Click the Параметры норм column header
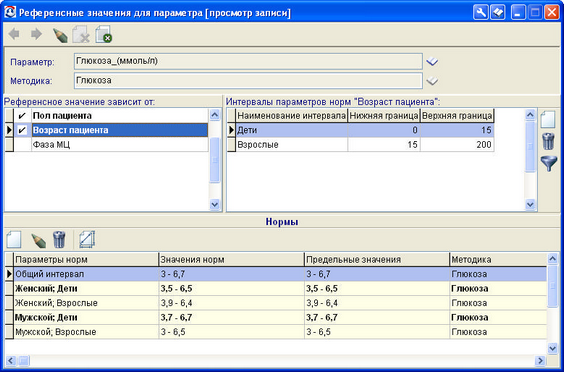This screenshot has width=564, height=372. [x=86, y=259]
